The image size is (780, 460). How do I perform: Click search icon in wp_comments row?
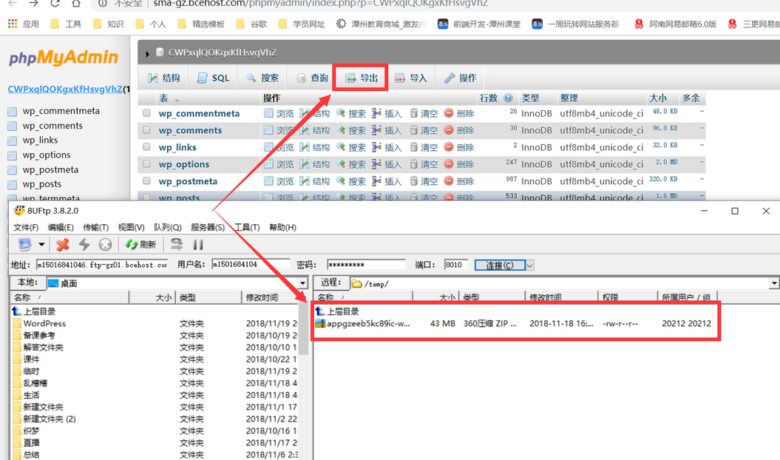pyautogui.click(x=341, y=130)
